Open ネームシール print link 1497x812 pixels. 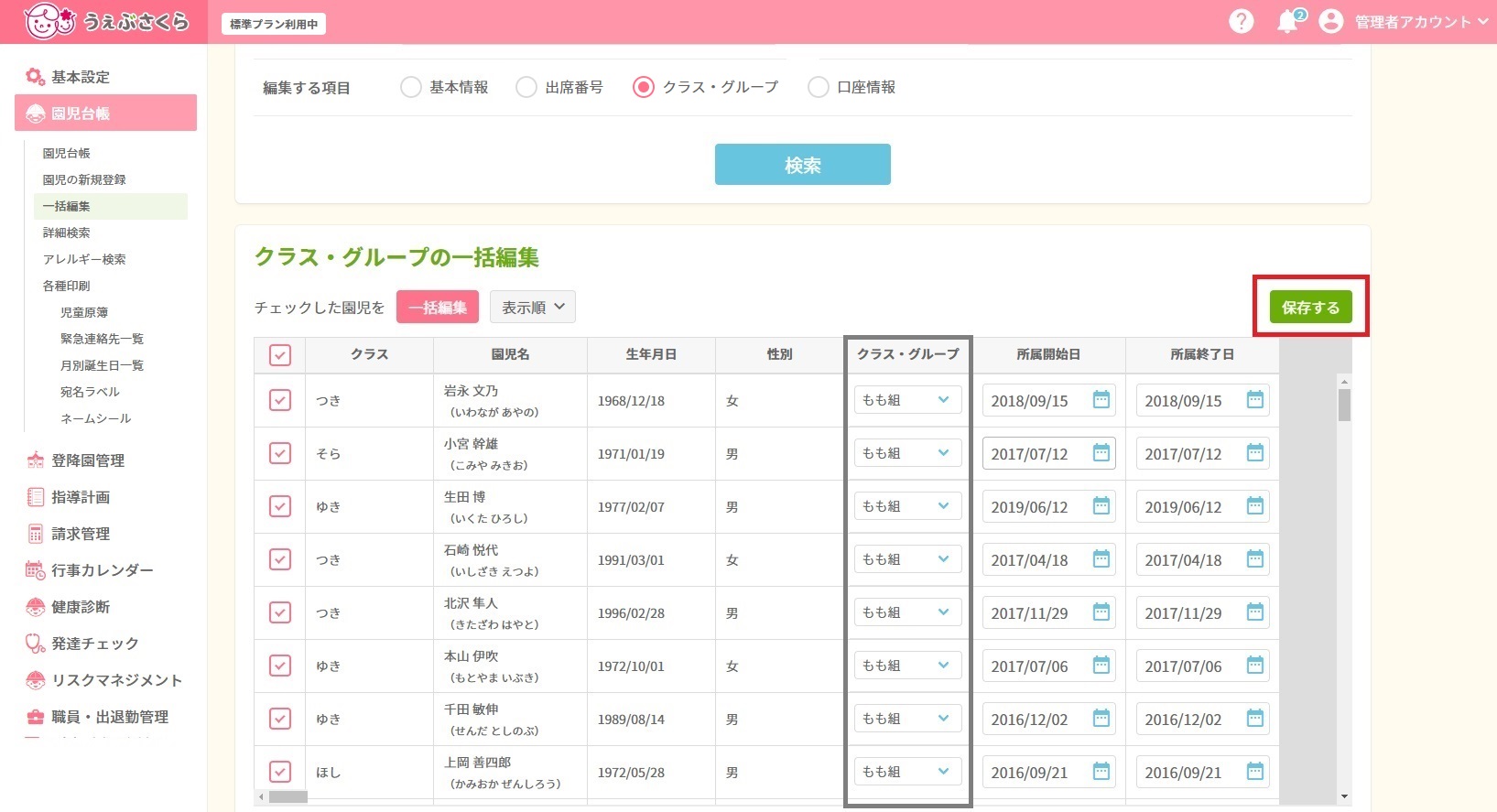click(95, 418)
